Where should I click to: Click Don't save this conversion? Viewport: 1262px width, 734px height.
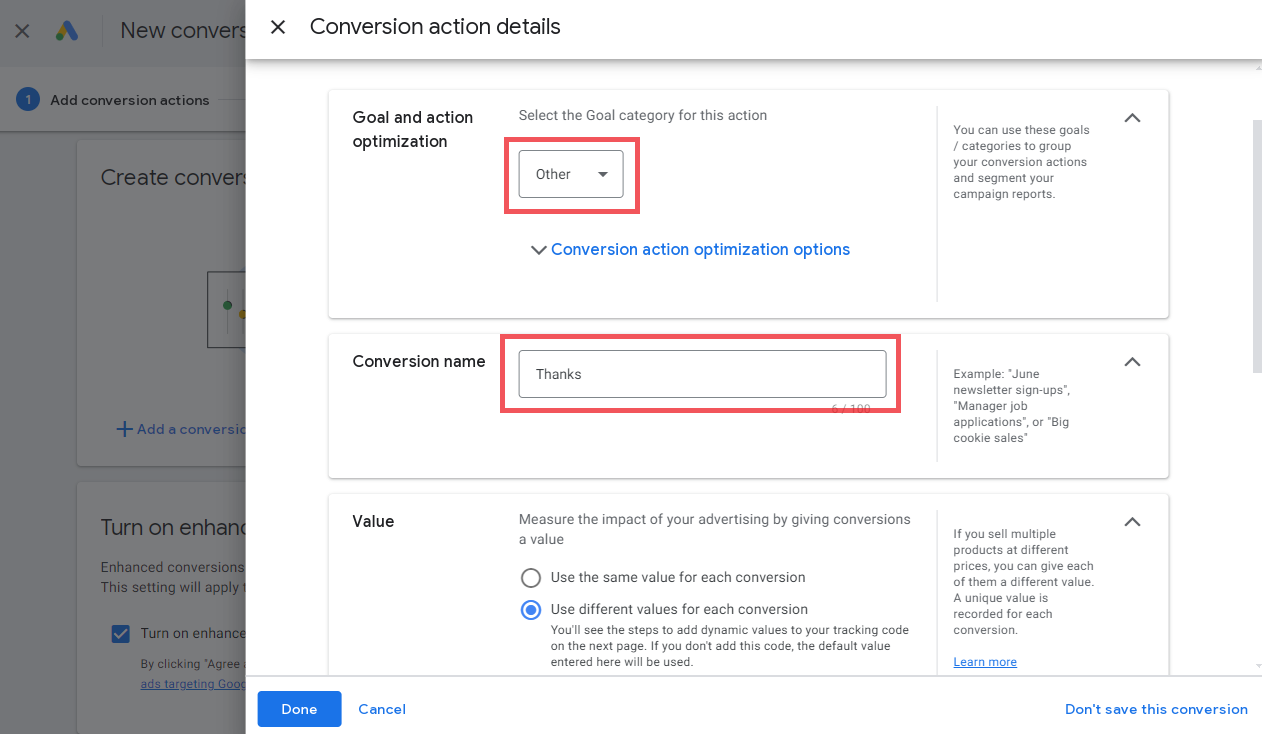[x=1156, y=709]
